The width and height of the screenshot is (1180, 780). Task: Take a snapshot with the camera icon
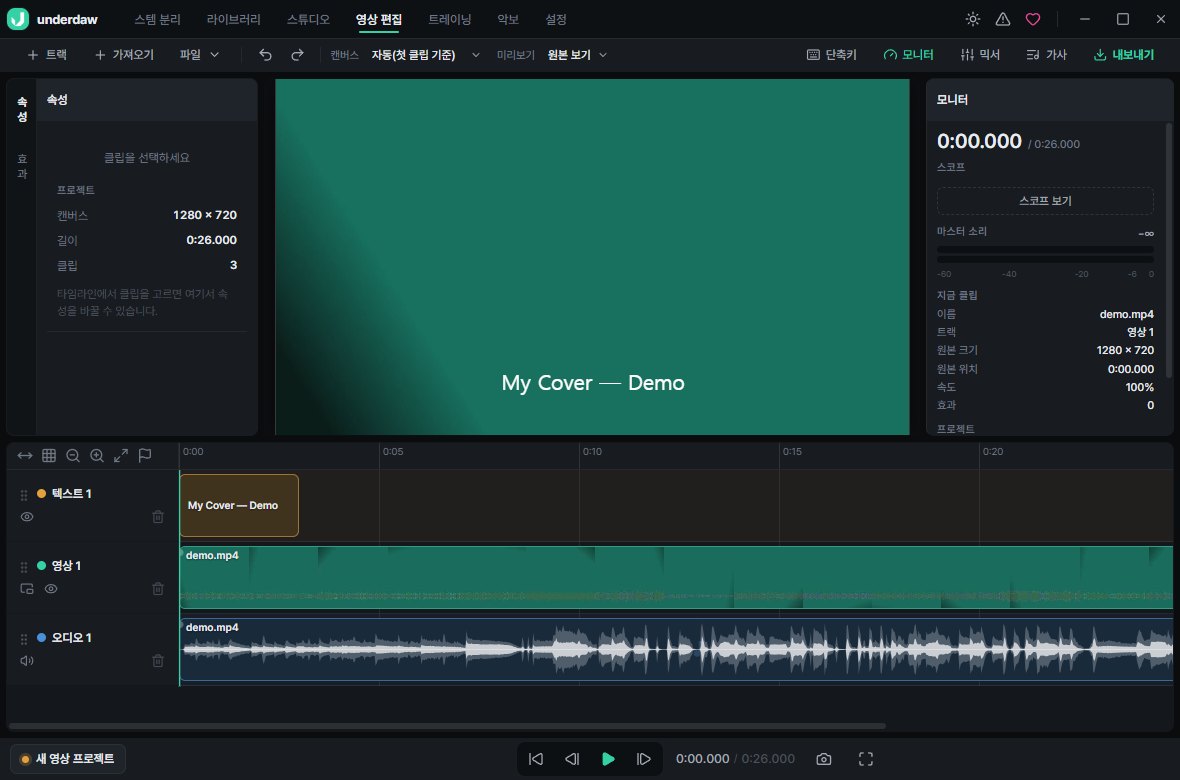824,759
